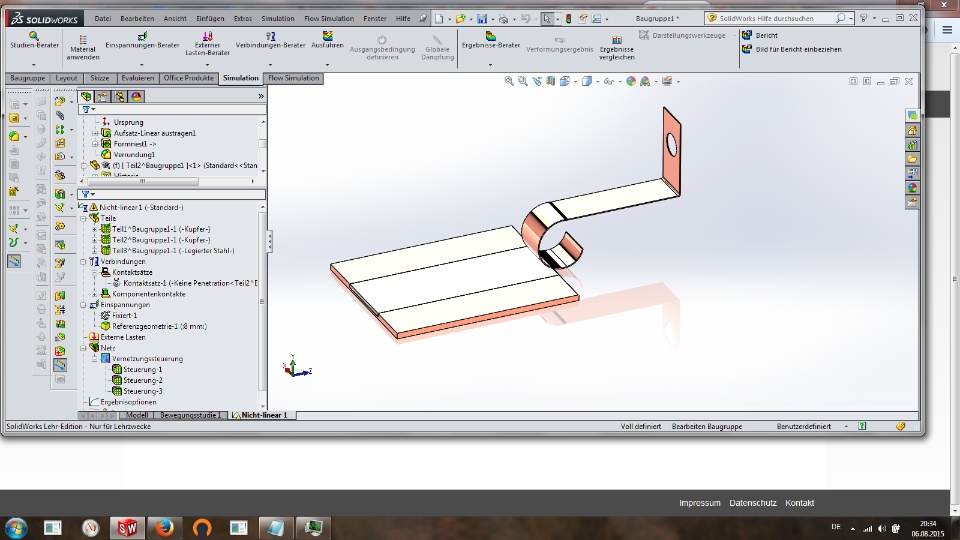
Task: Expand Teil3^Baugruppe1-1 (-Legierter Stahl-) node
Action: point(95,250)
